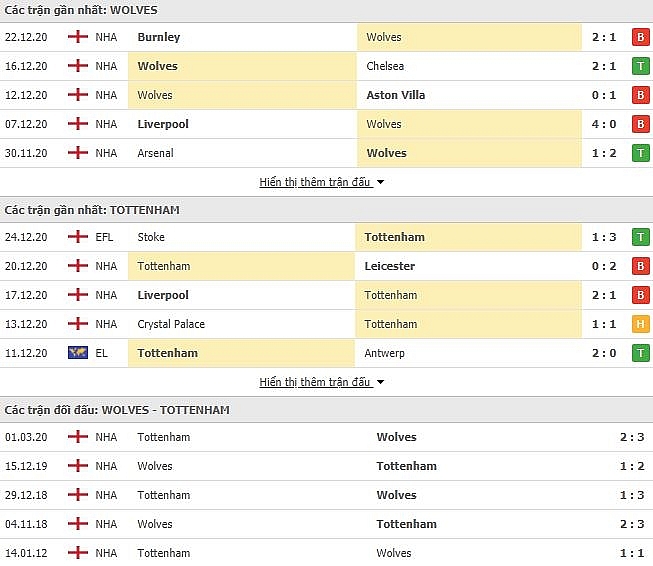Click the dropdown arrow under Tottenham recent matches
Image resolution: width=653 pixels, height=566 pixels.
click(380, 382)
